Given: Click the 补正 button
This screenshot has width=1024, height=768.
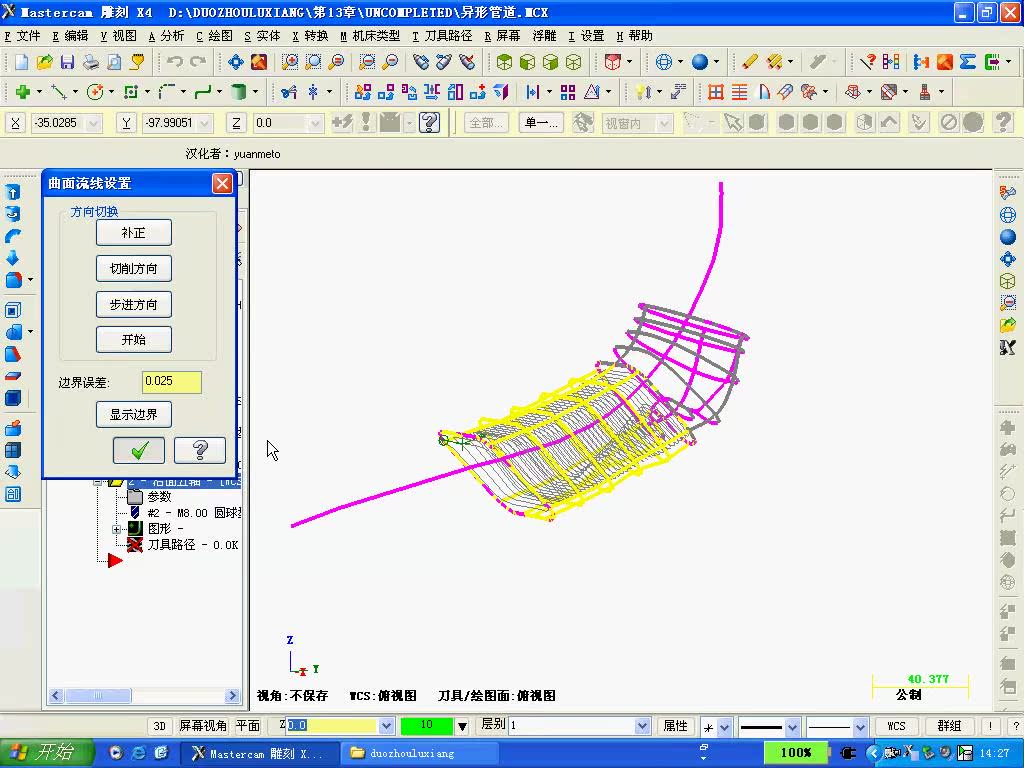Looking at the screenshot, I should [x=134, y=232].
